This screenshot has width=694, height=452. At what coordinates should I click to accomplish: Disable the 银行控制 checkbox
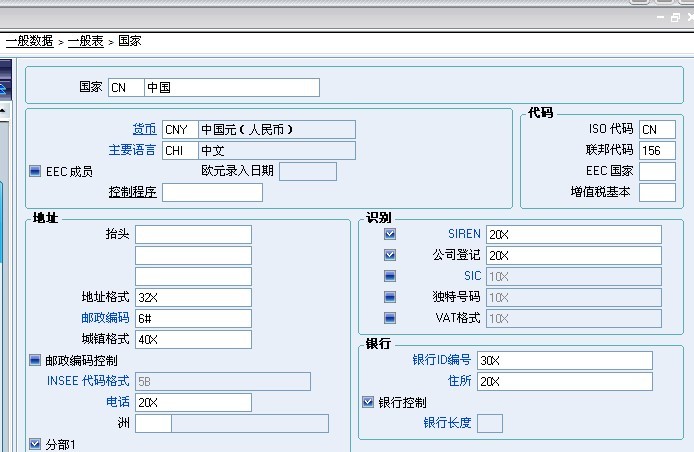368,402
